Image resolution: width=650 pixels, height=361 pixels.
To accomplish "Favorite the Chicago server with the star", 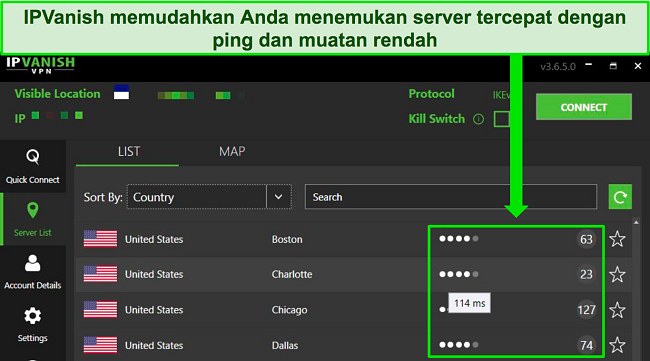I will [617, 310].
